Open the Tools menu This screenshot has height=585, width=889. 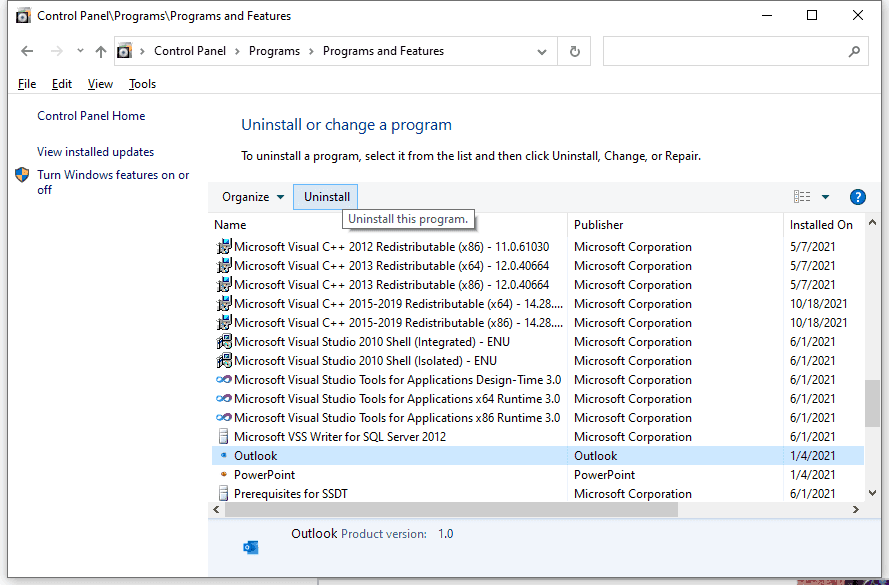coord(142,84)
